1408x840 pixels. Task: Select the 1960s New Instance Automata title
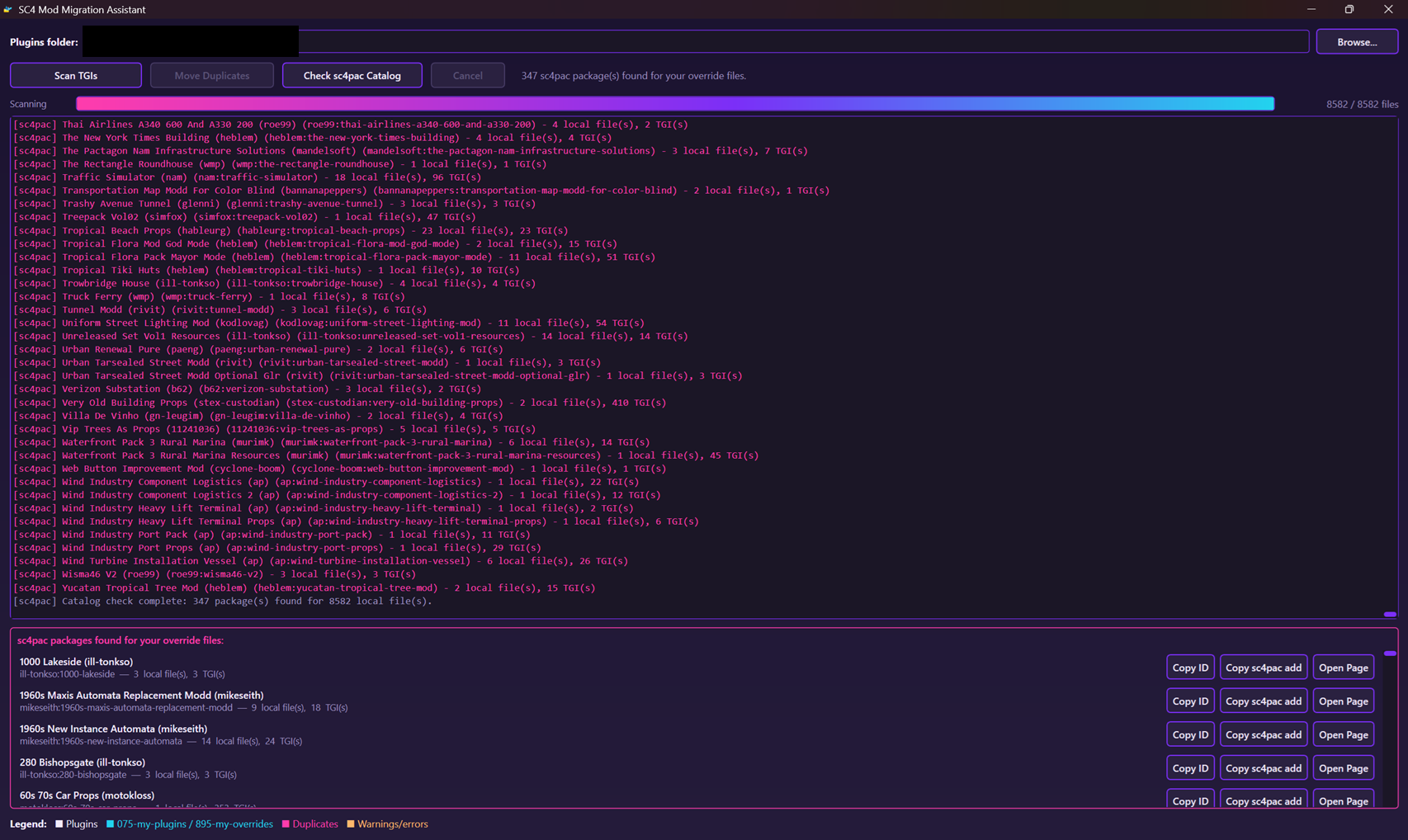[x=113, y=729]
